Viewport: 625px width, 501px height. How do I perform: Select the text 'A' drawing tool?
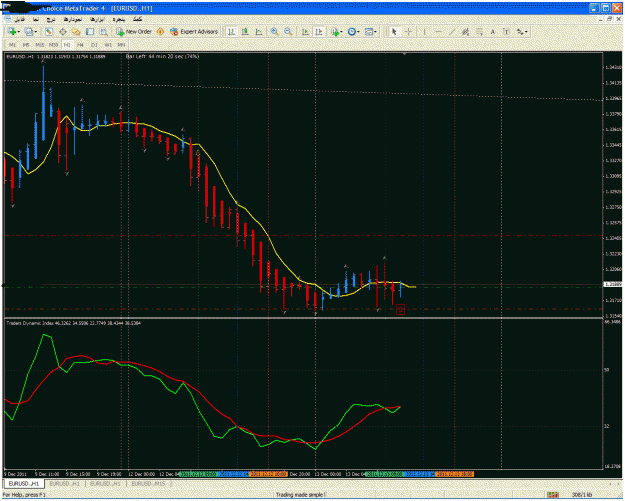point(493,32)
